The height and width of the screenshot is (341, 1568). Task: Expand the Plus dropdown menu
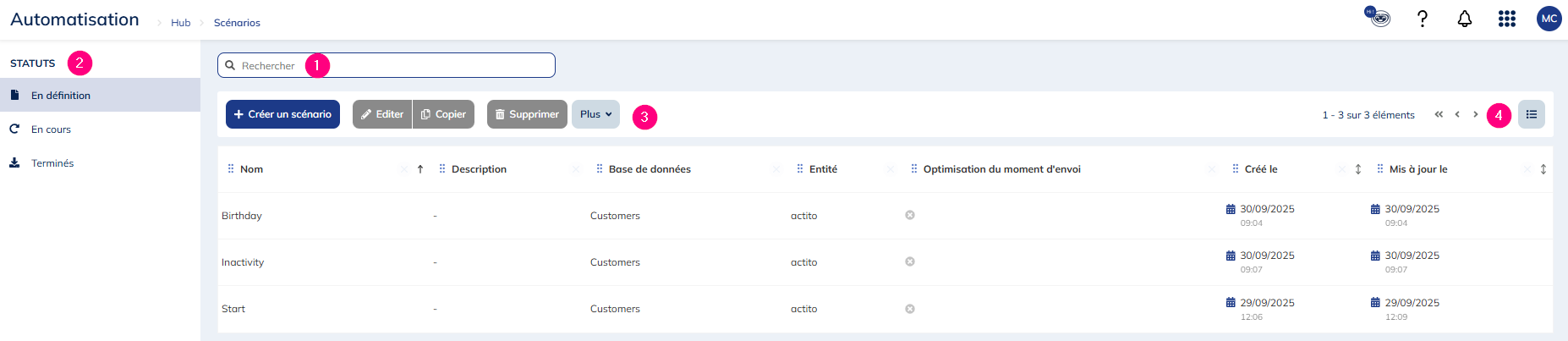(595, 114)
